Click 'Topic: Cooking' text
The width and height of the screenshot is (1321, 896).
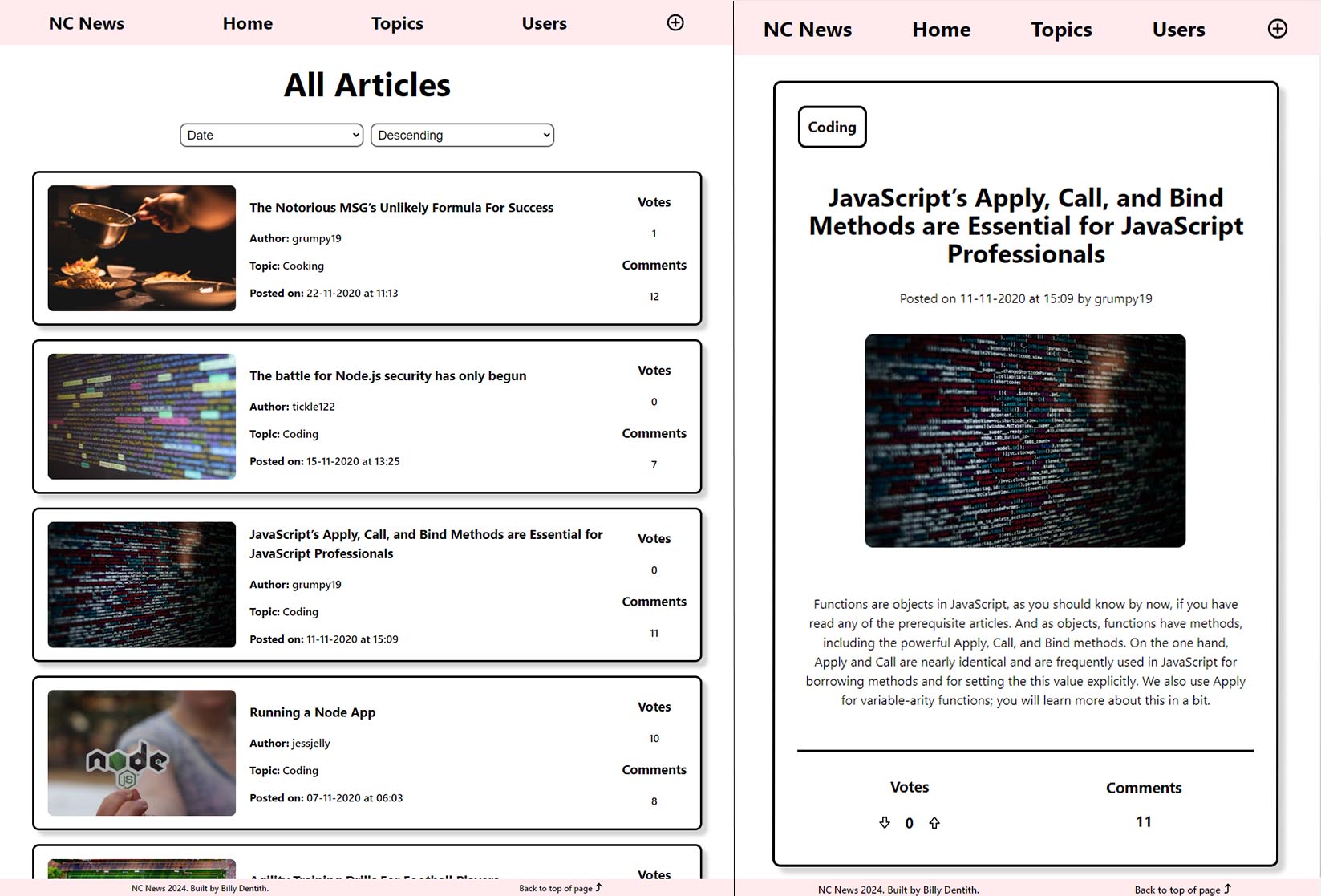click(x=286, y=266)
